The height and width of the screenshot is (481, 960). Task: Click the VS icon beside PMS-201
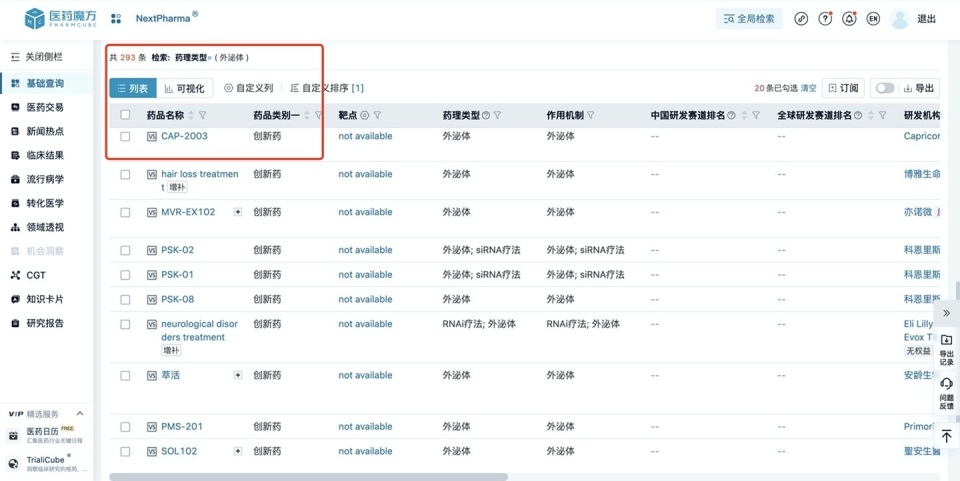tap(152, 427)
